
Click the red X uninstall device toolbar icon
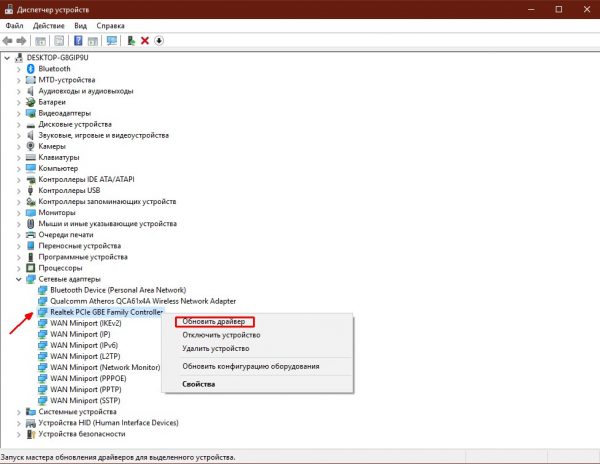(145, 41)
